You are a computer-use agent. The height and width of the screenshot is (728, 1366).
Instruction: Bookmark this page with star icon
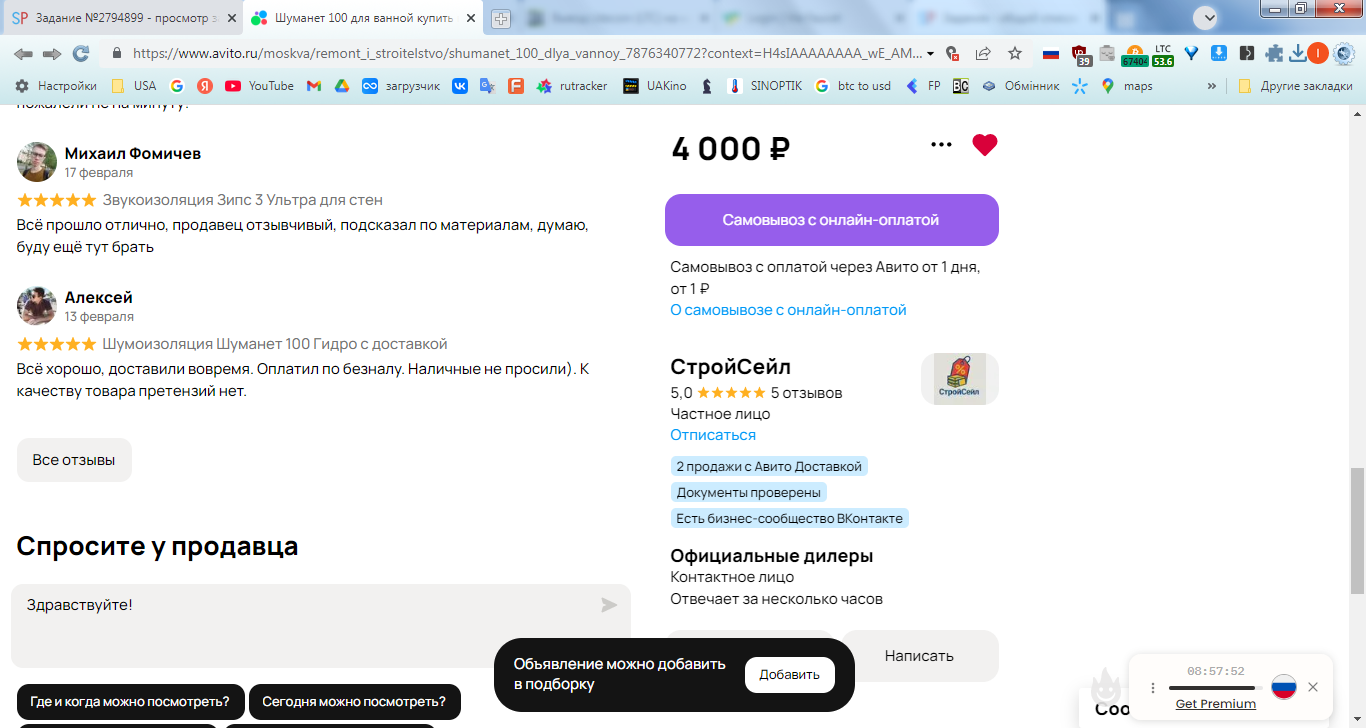(1015, 53)
